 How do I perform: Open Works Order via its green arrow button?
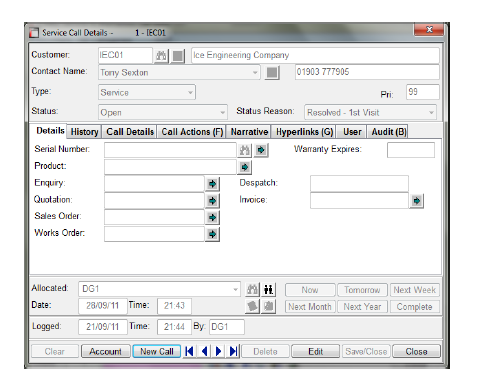point(212,234)
